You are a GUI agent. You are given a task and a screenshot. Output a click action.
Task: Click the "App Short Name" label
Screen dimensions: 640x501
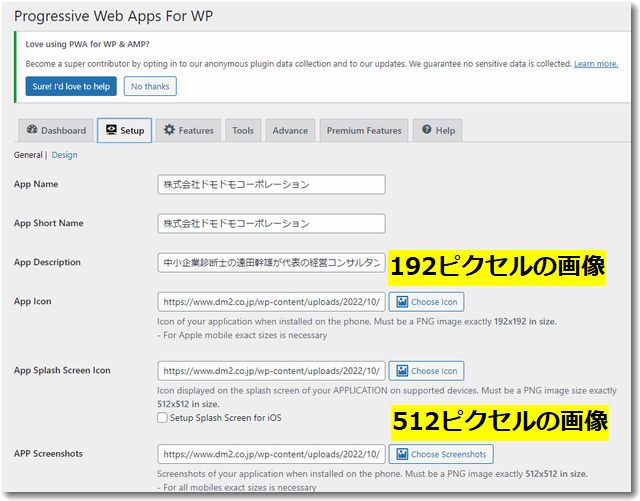49,223
